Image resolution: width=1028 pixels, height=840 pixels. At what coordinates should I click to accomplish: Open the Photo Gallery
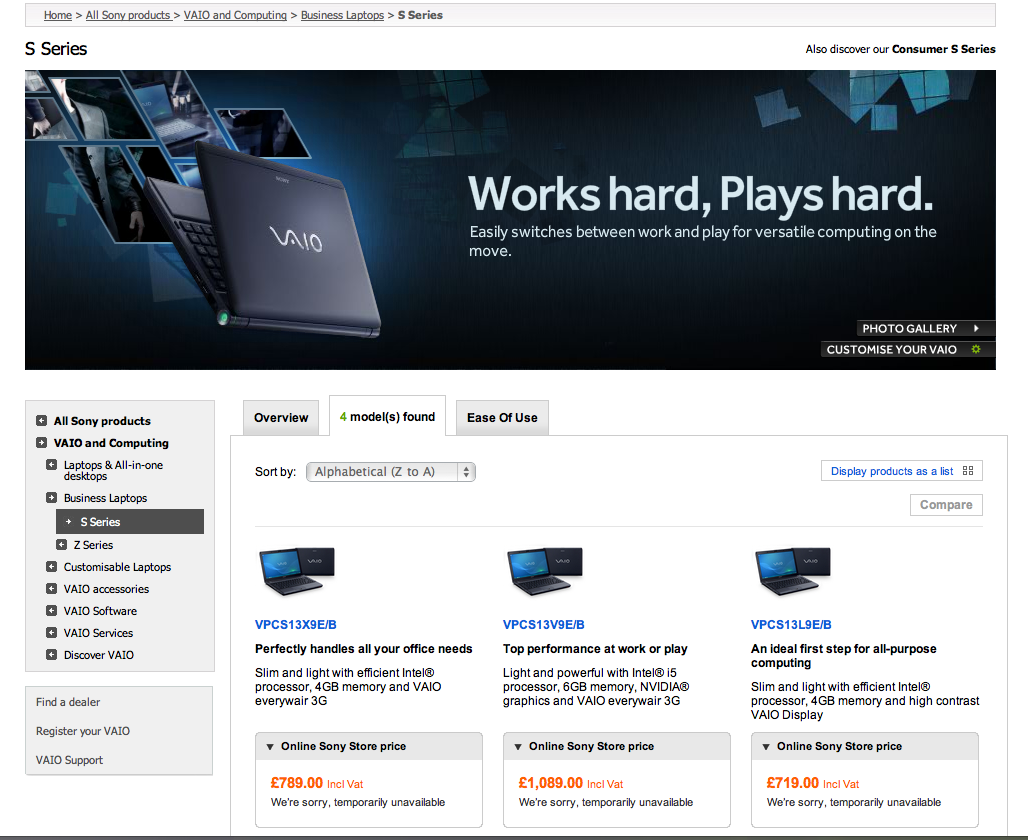926,329
